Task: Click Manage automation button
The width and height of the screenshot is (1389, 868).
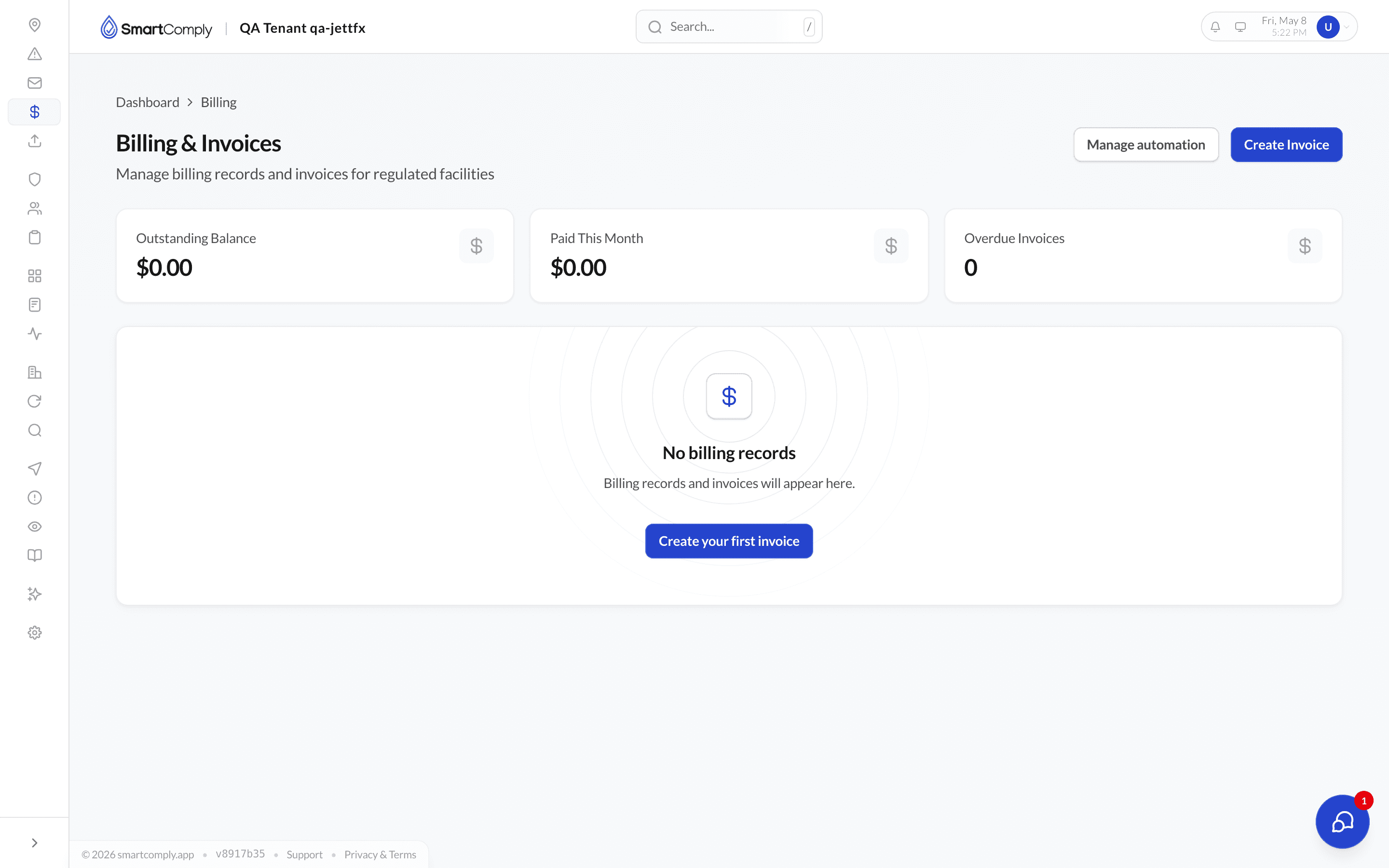Action: click(1145, 145)
